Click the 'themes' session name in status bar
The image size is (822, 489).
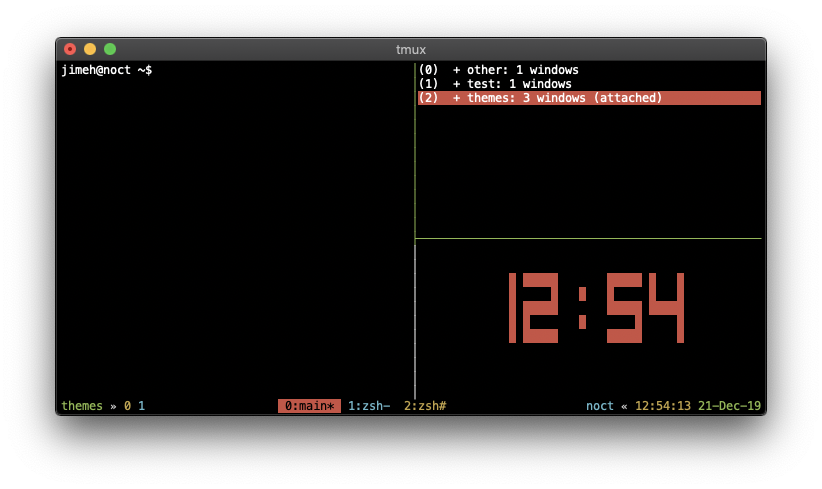point(82,406)
